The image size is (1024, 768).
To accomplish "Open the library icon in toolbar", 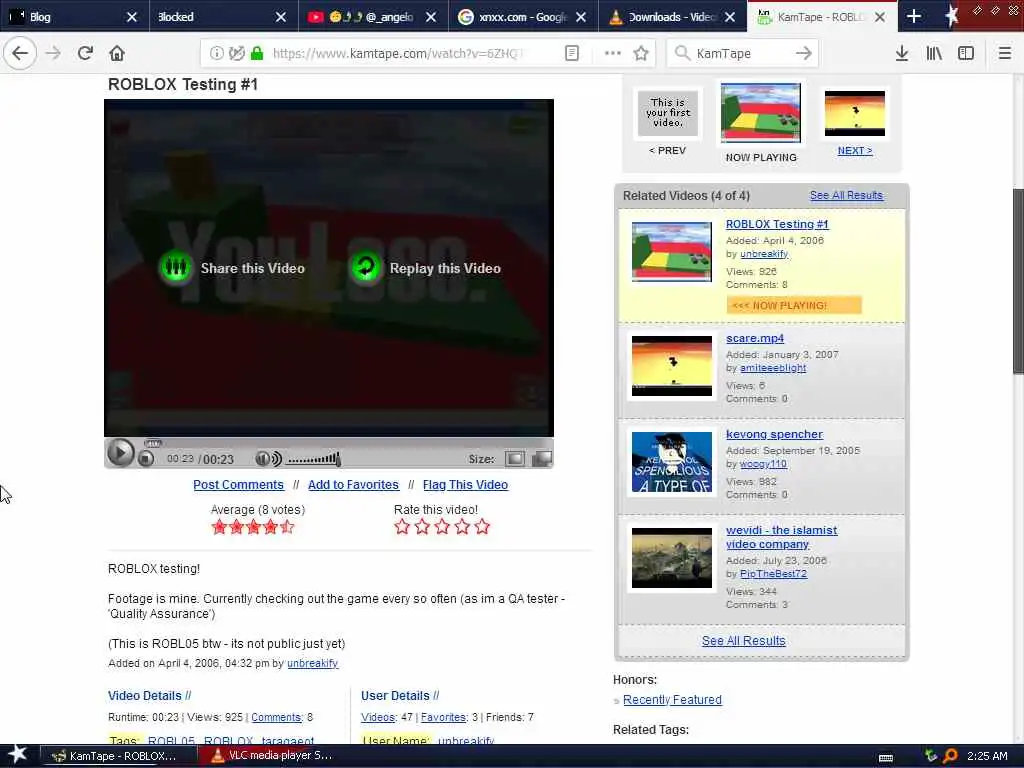I will 934,53.
